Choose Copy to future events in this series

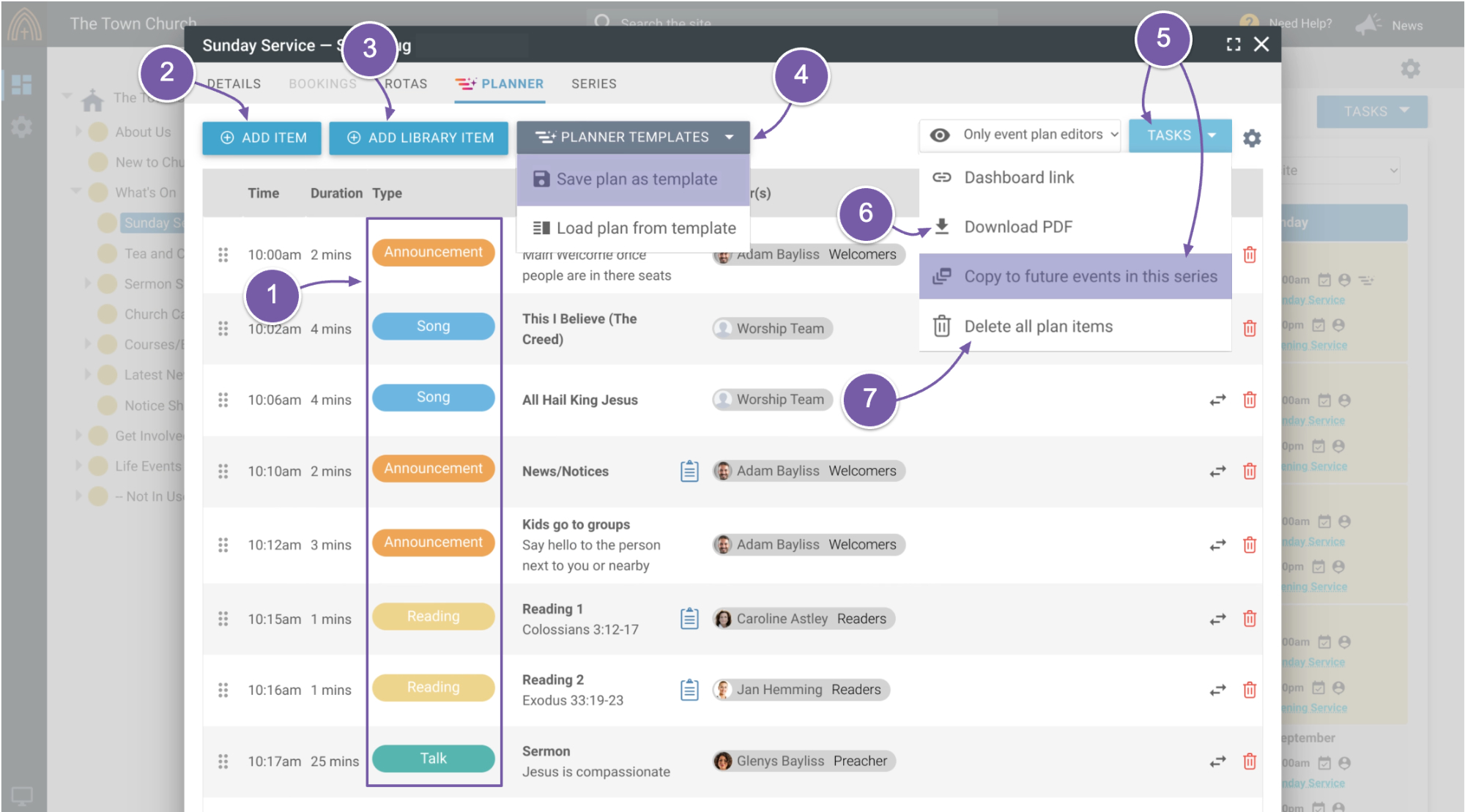click(1075, 276)
